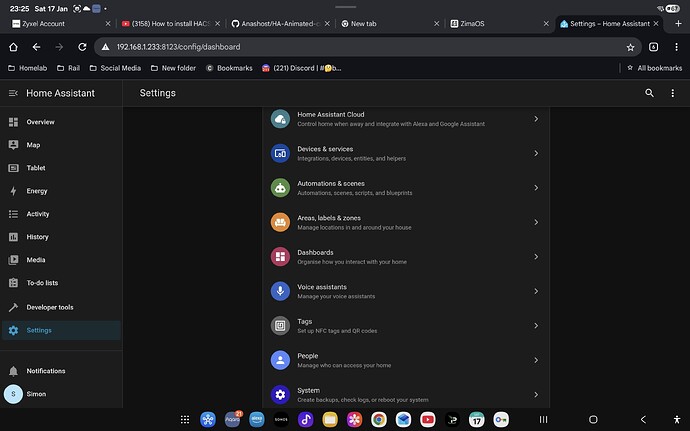
Task: Expand People row chevron
Action: 536,360
